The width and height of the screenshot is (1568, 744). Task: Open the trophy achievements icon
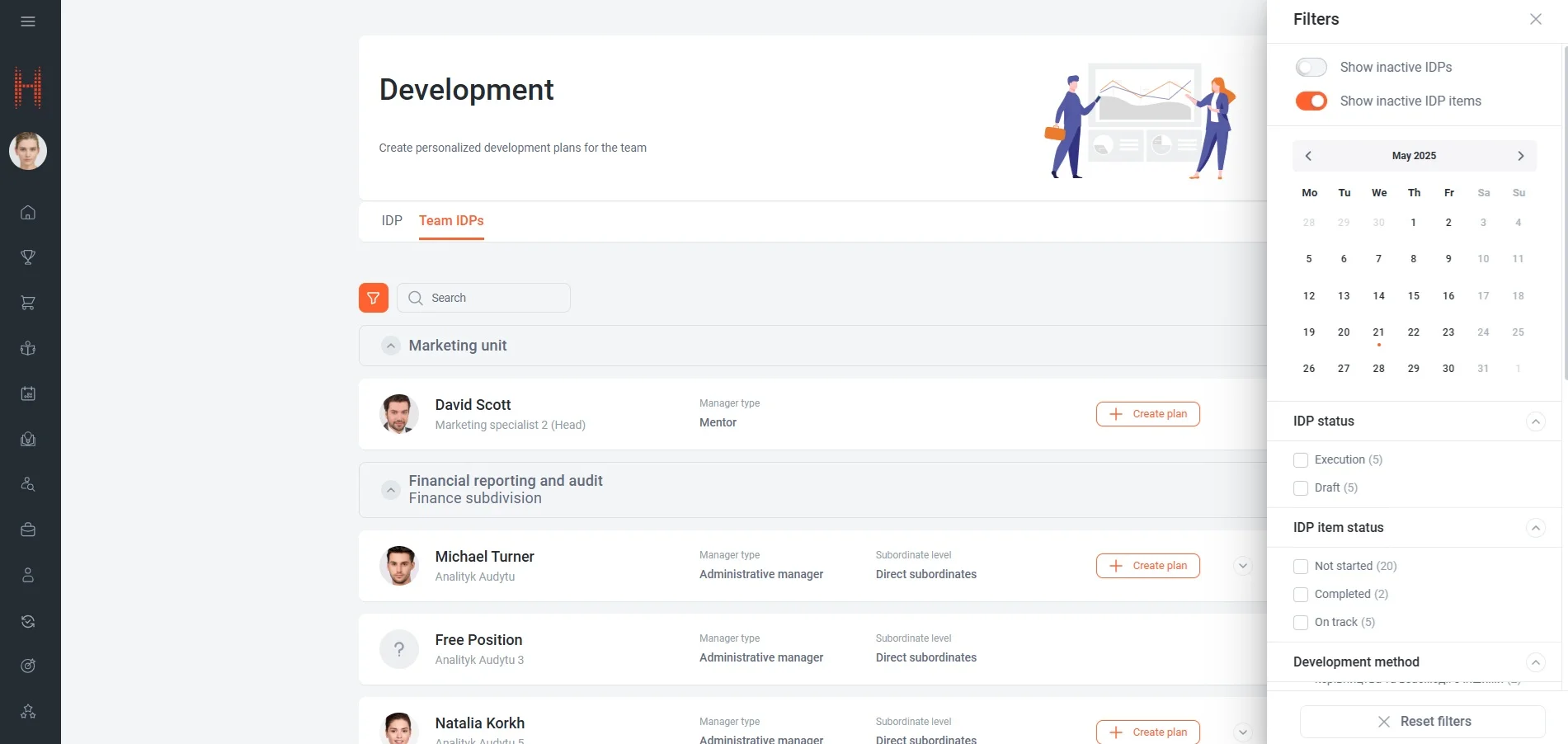[x=28, y=257]
